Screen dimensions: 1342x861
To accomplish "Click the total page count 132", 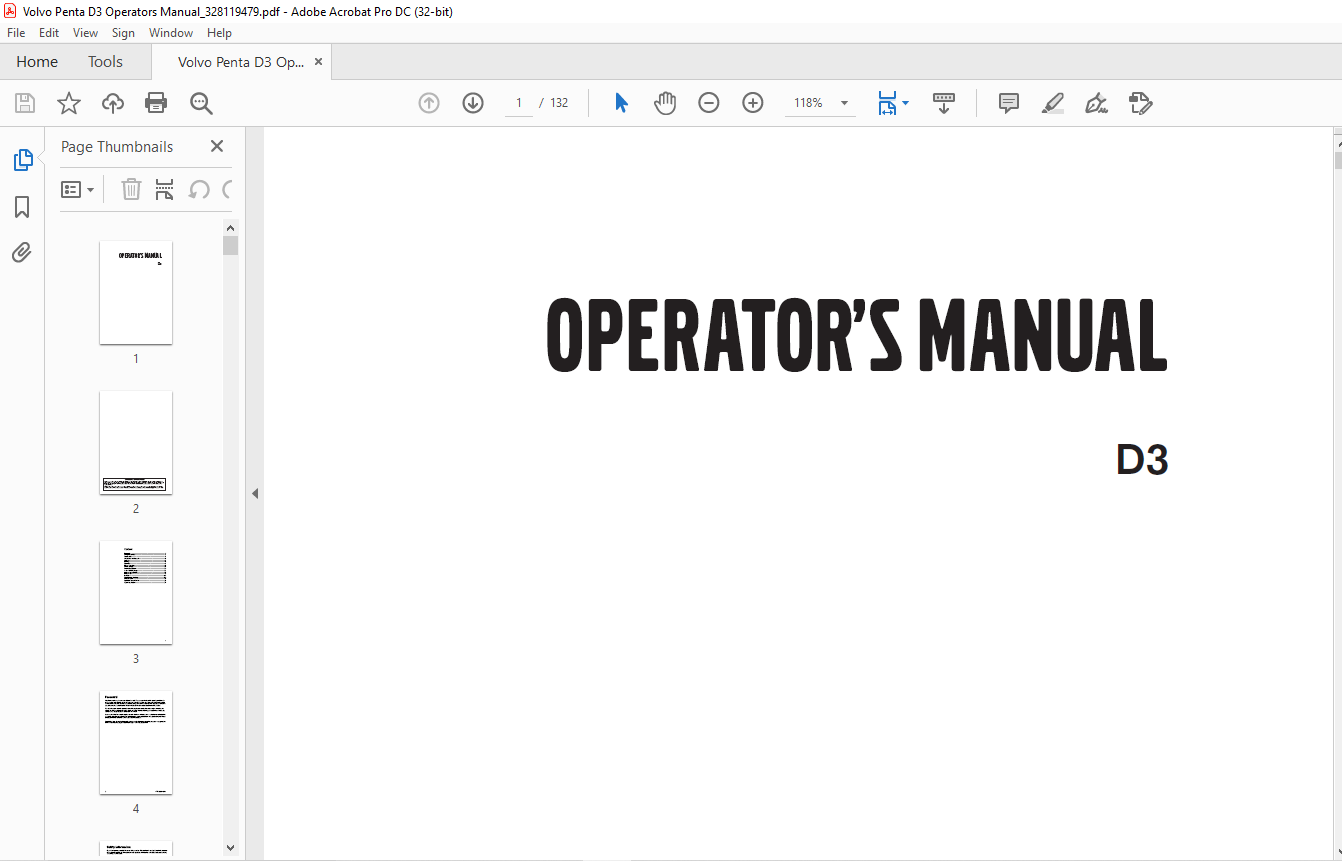I will 559,103.
